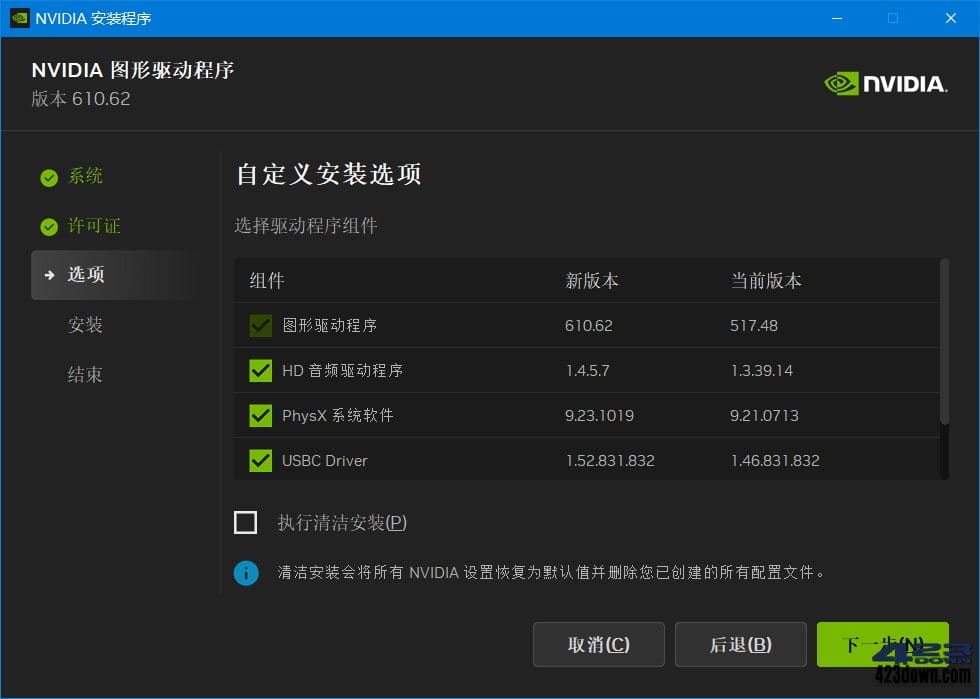
Task: Click the blue info icon for clean install
Action: tap(246, 573)
